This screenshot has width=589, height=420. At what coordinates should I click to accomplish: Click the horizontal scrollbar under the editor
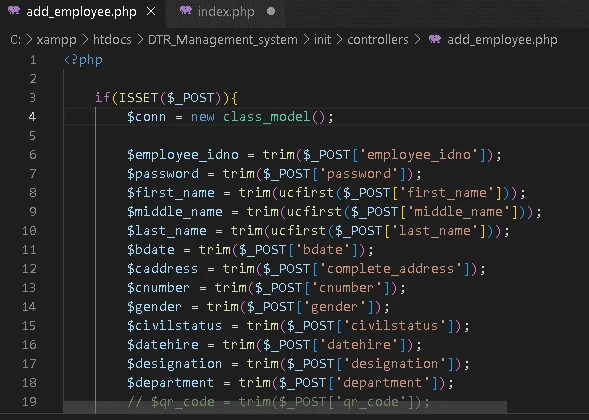285,407
